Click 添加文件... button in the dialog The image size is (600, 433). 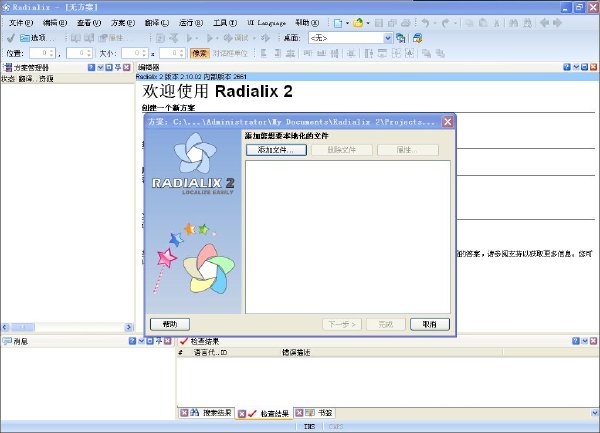[276, 150]
